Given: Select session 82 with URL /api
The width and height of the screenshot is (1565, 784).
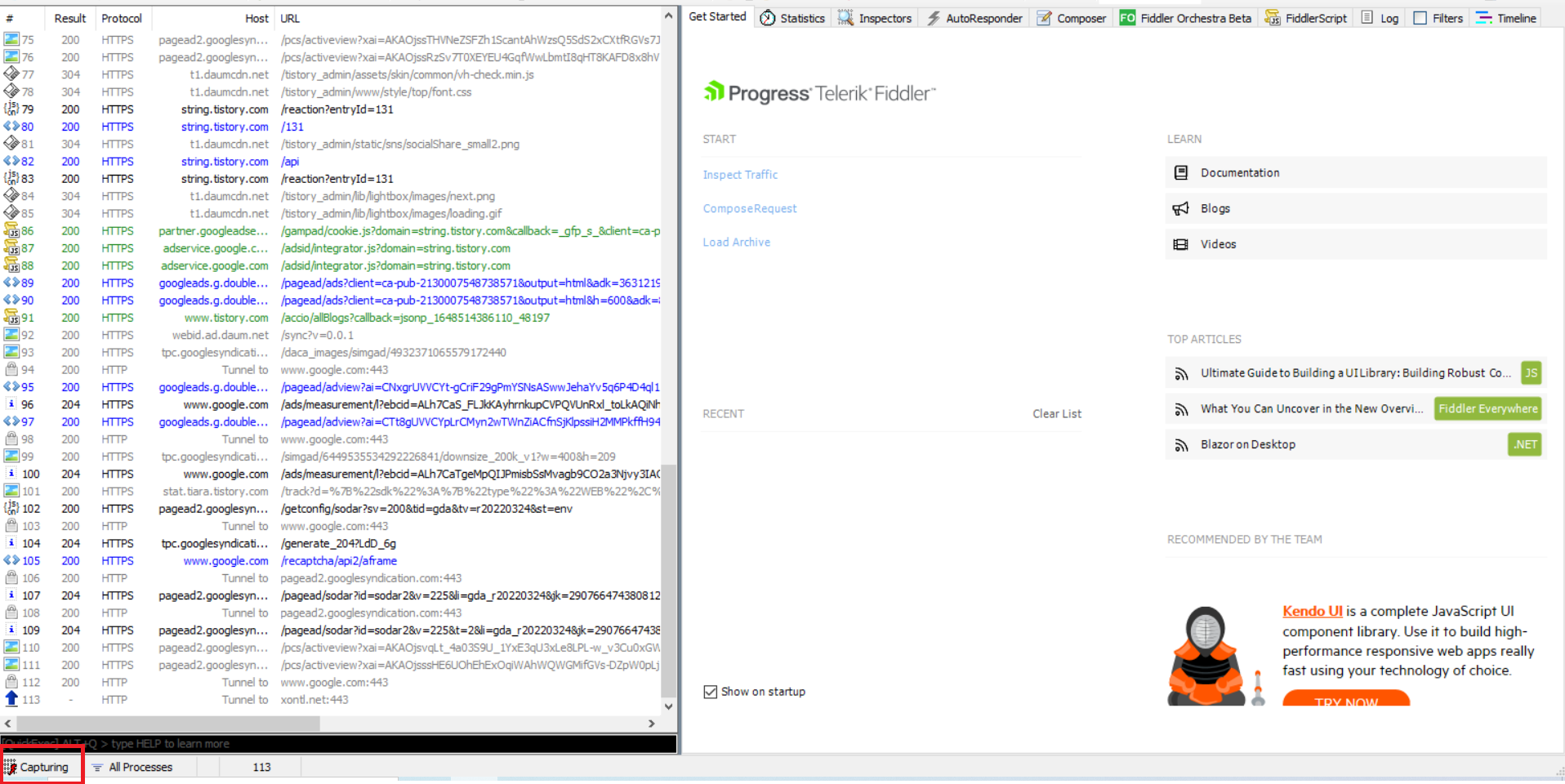Looking at the screenshot, I should (x=331, y=162).
